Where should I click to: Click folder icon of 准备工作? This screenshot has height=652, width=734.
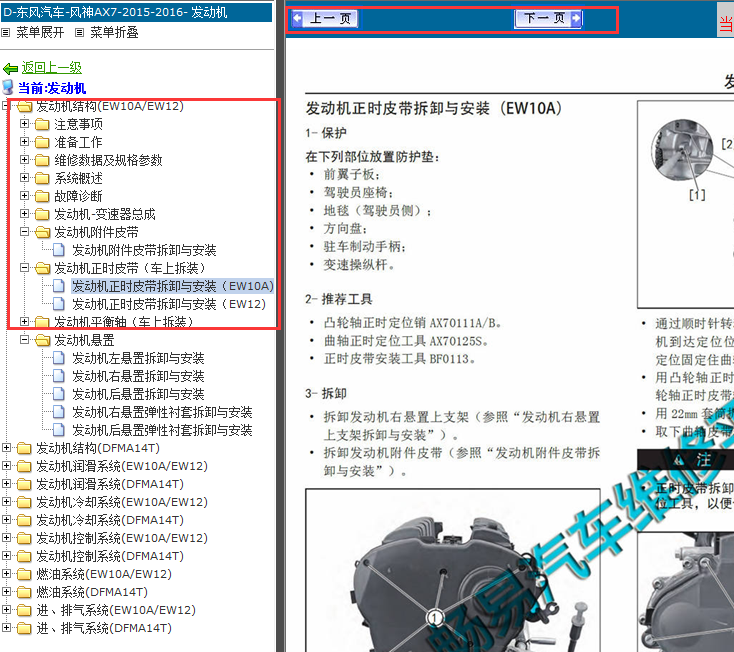click(42, 142)
